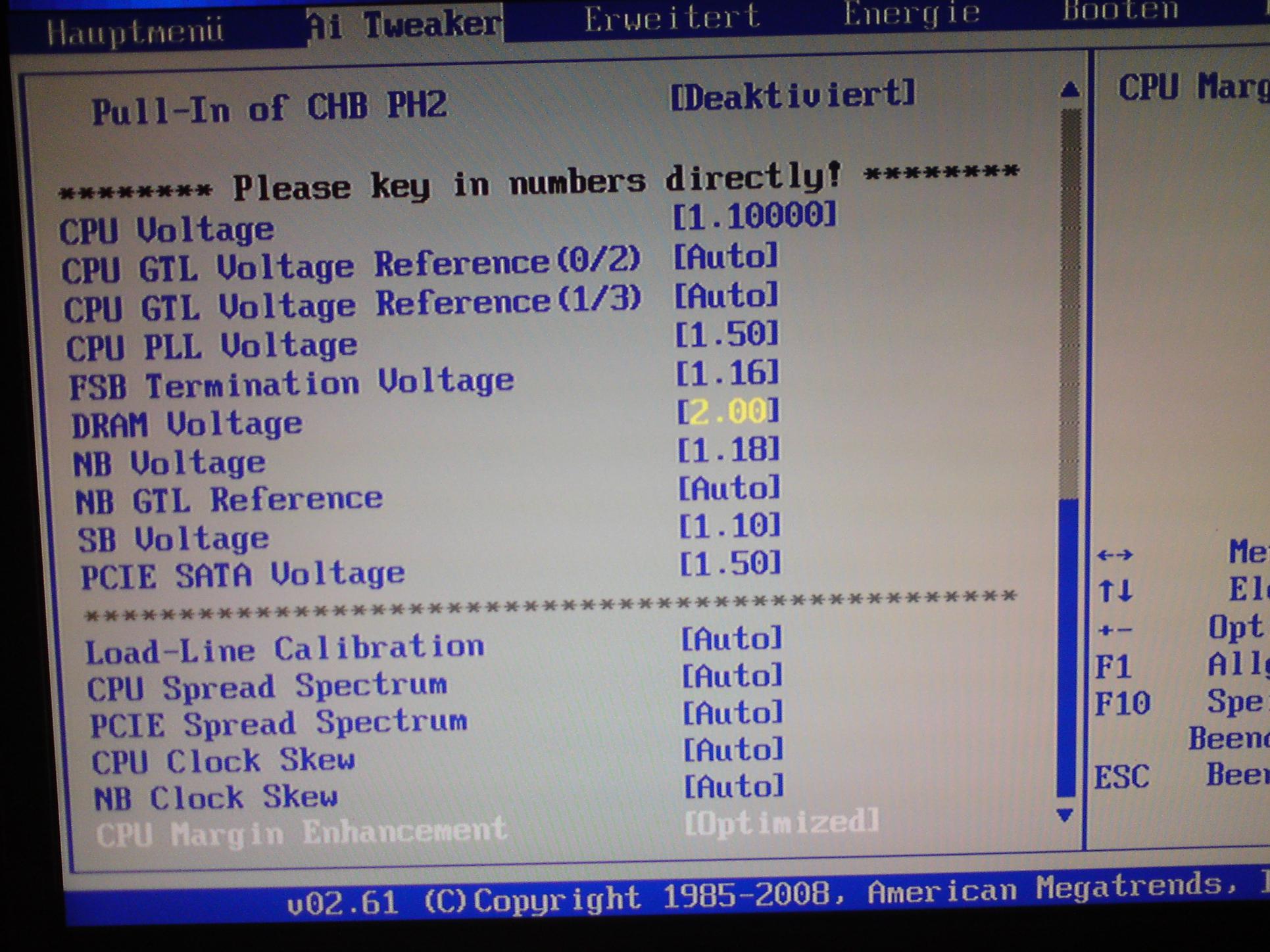This screenshot has height=952, width=1270.
Task: Select CPU PLL Voltage value field
Action: click(x=727, y=334)
